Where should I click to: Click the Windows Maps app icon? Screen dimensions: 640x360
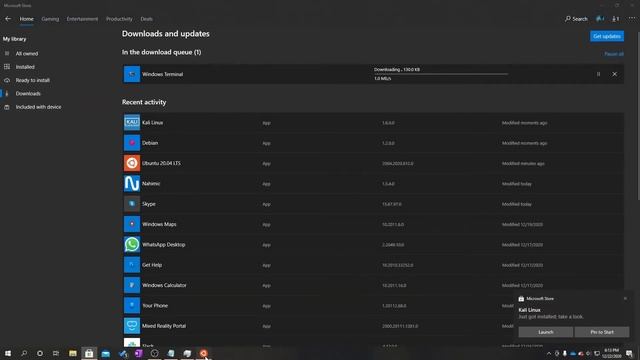[132, 224]
